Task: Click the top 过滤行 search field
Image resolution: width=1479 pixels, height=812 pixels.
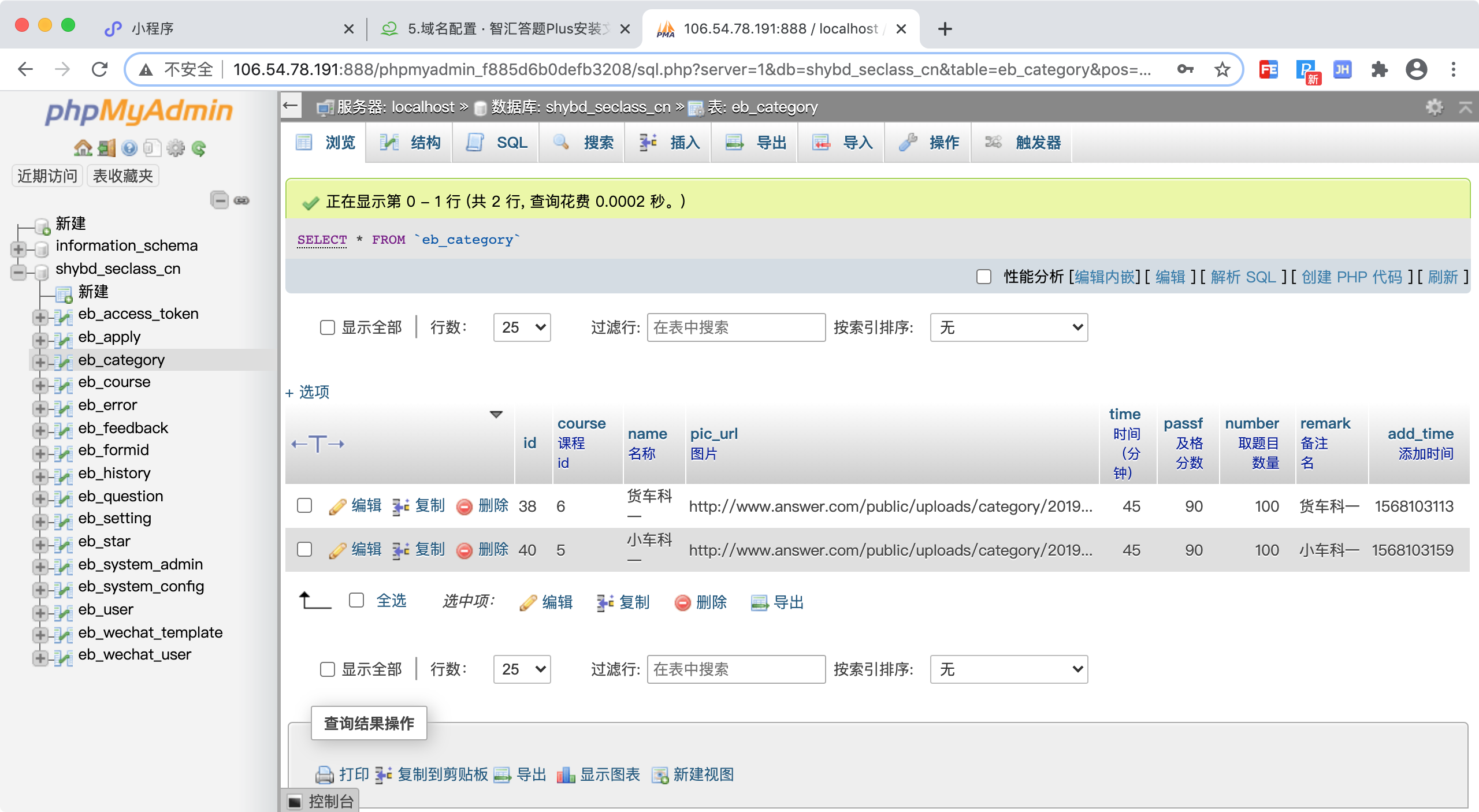Action: (735, 327)
